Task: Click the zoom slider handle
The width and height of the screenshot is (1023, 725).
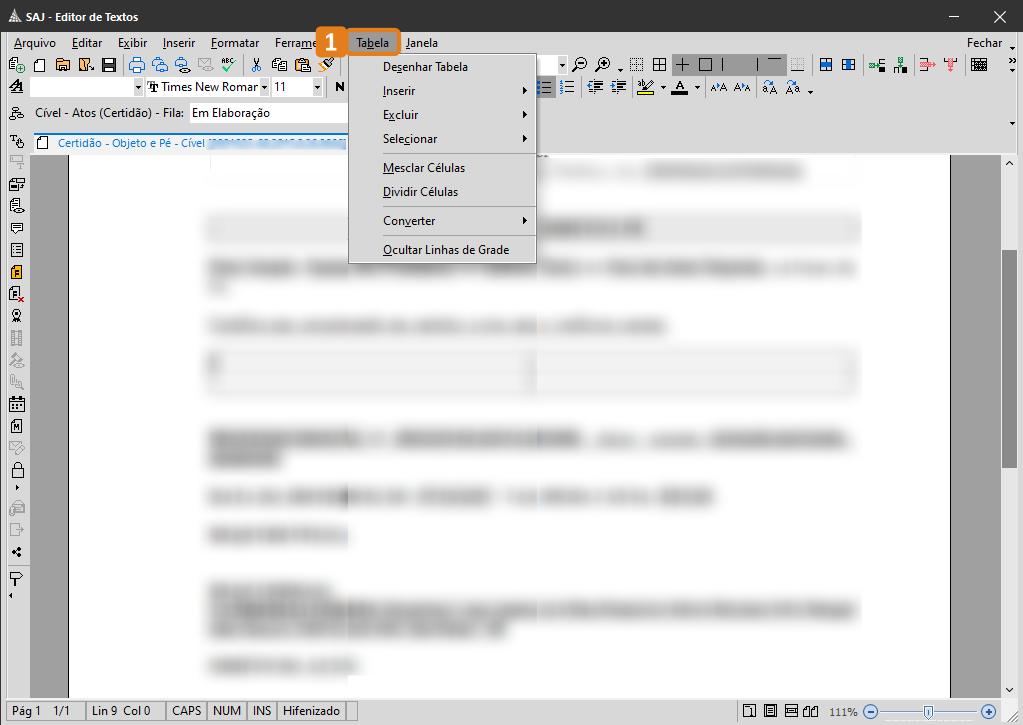Action: 928,711
